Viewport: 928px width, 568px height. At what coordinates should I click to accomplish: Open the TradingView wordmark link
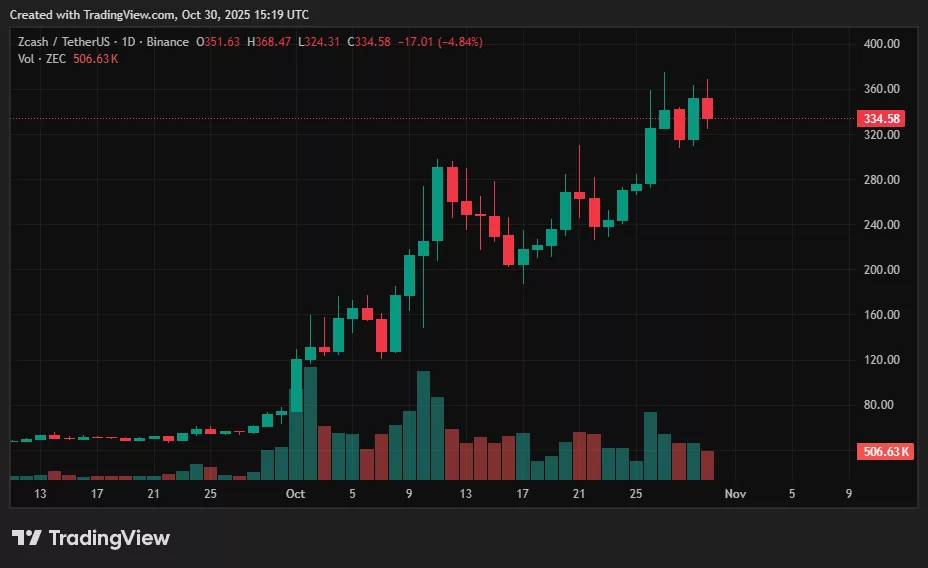click(x=109, y=538)
